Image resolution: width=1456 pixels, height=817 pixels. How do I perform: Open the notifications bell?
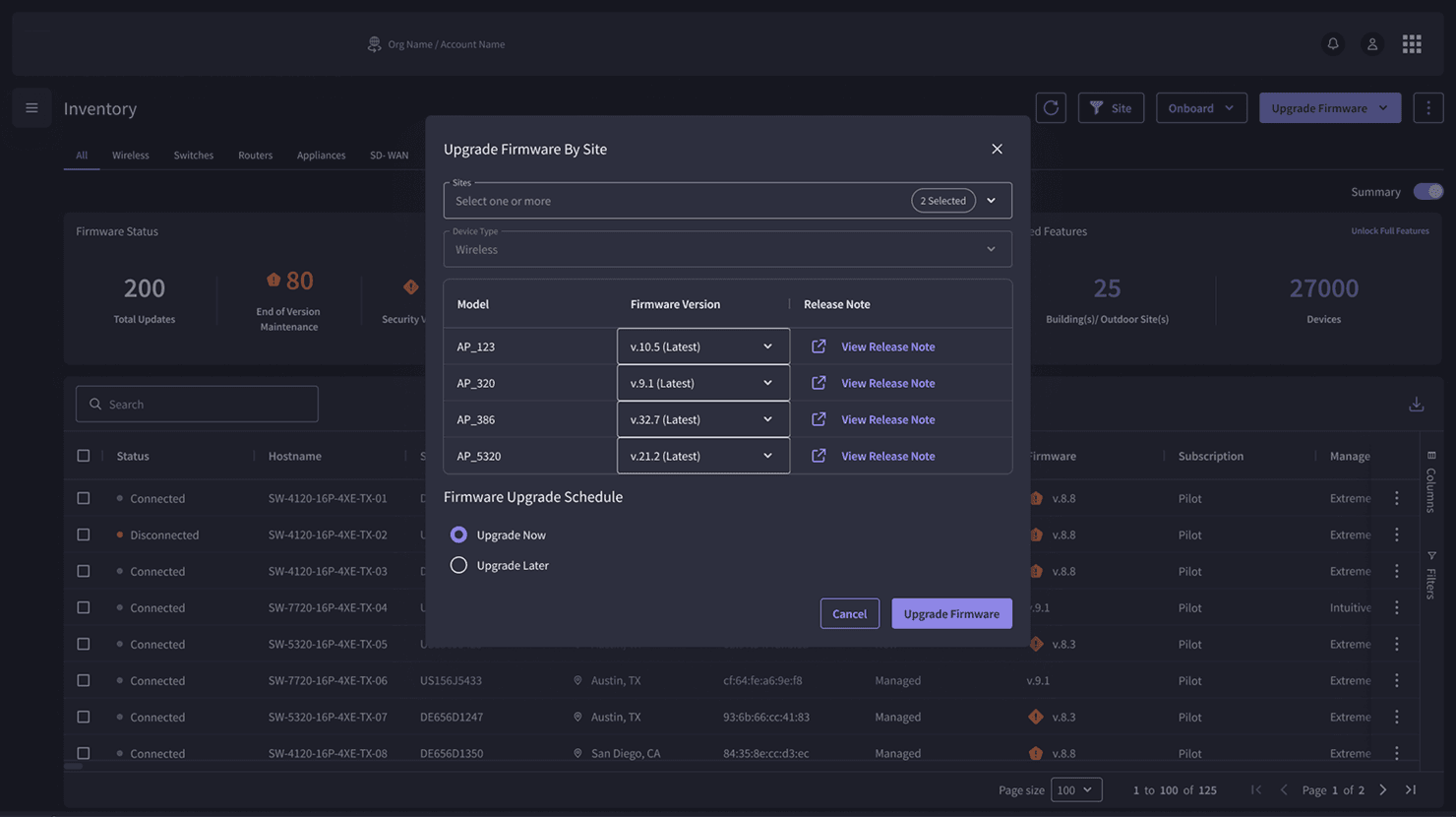coord(1333,44)
